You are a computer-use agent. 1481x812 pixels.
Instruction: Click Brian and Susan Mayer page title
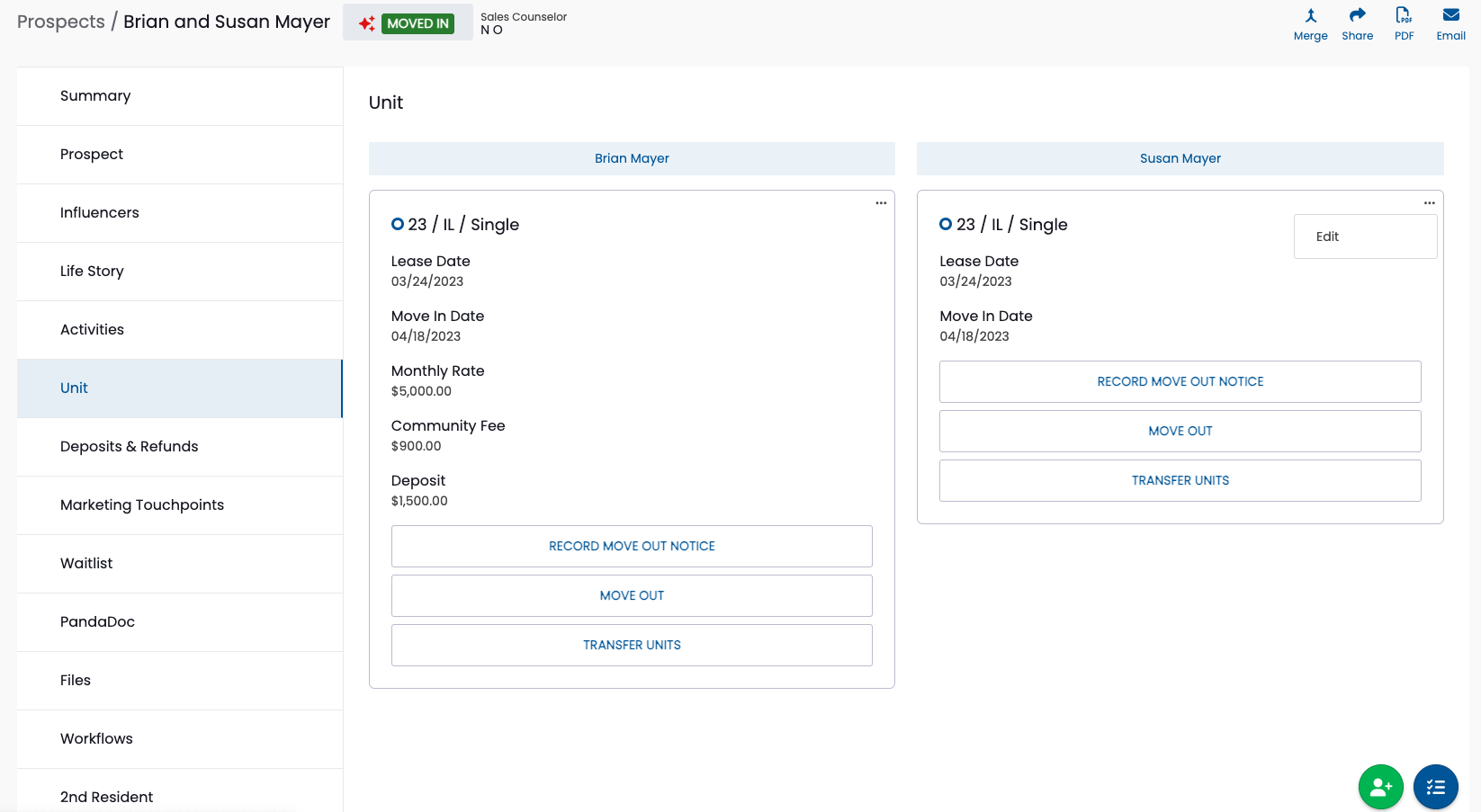[227, 22]
